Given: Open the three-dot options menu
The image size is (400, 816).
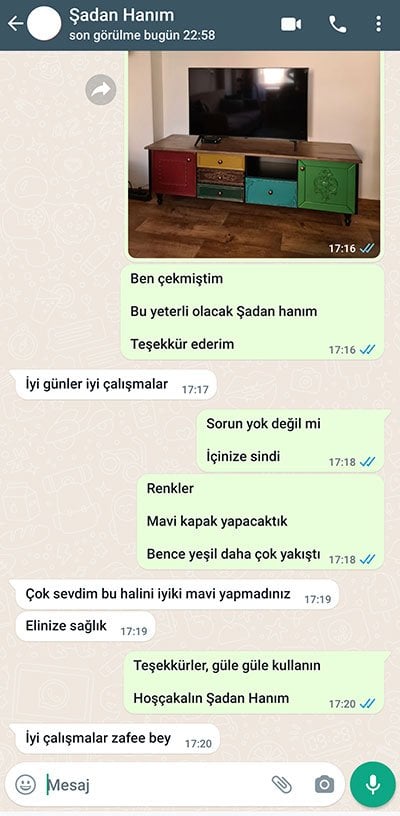Looking at the screenshot, I should (378, 24).
